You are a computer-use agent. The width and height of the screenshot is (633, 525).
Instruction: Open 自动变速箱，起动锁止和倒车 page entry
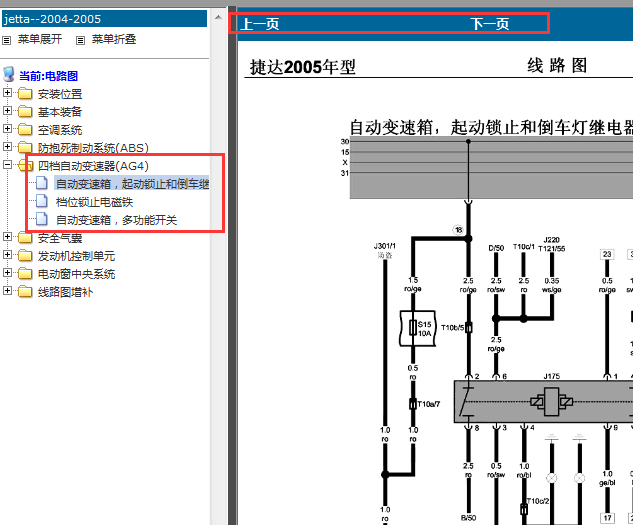point(132,184)
